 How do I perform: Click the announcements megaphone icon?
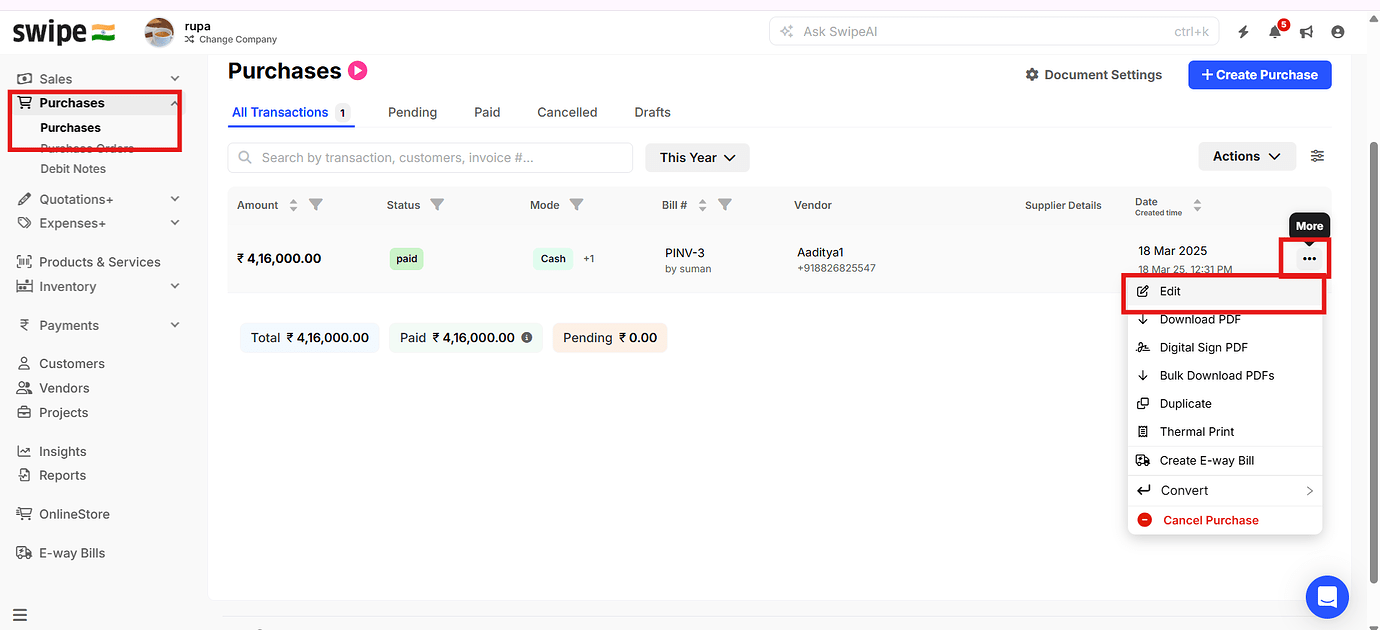tap(1307, 31)
